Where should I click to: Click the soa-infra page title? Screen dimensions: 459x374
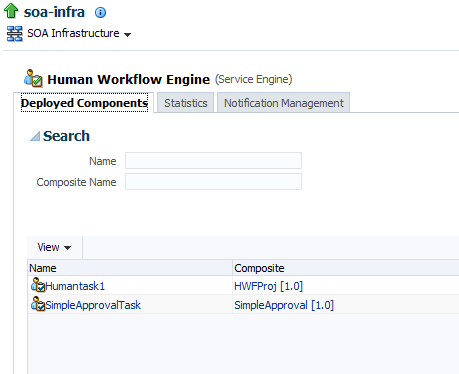tap(54, 12)
